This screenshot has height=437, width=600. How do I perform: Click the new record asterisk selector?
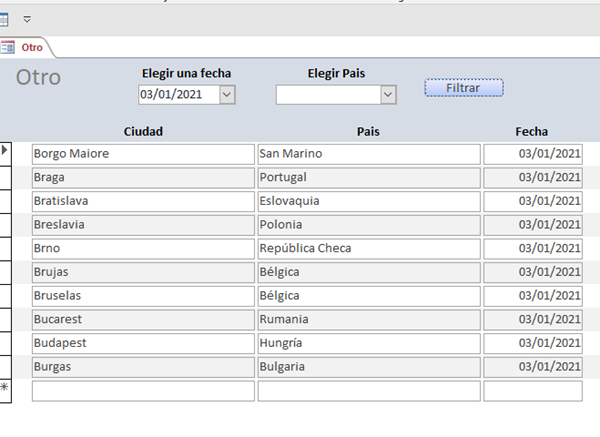coord(5,390)
